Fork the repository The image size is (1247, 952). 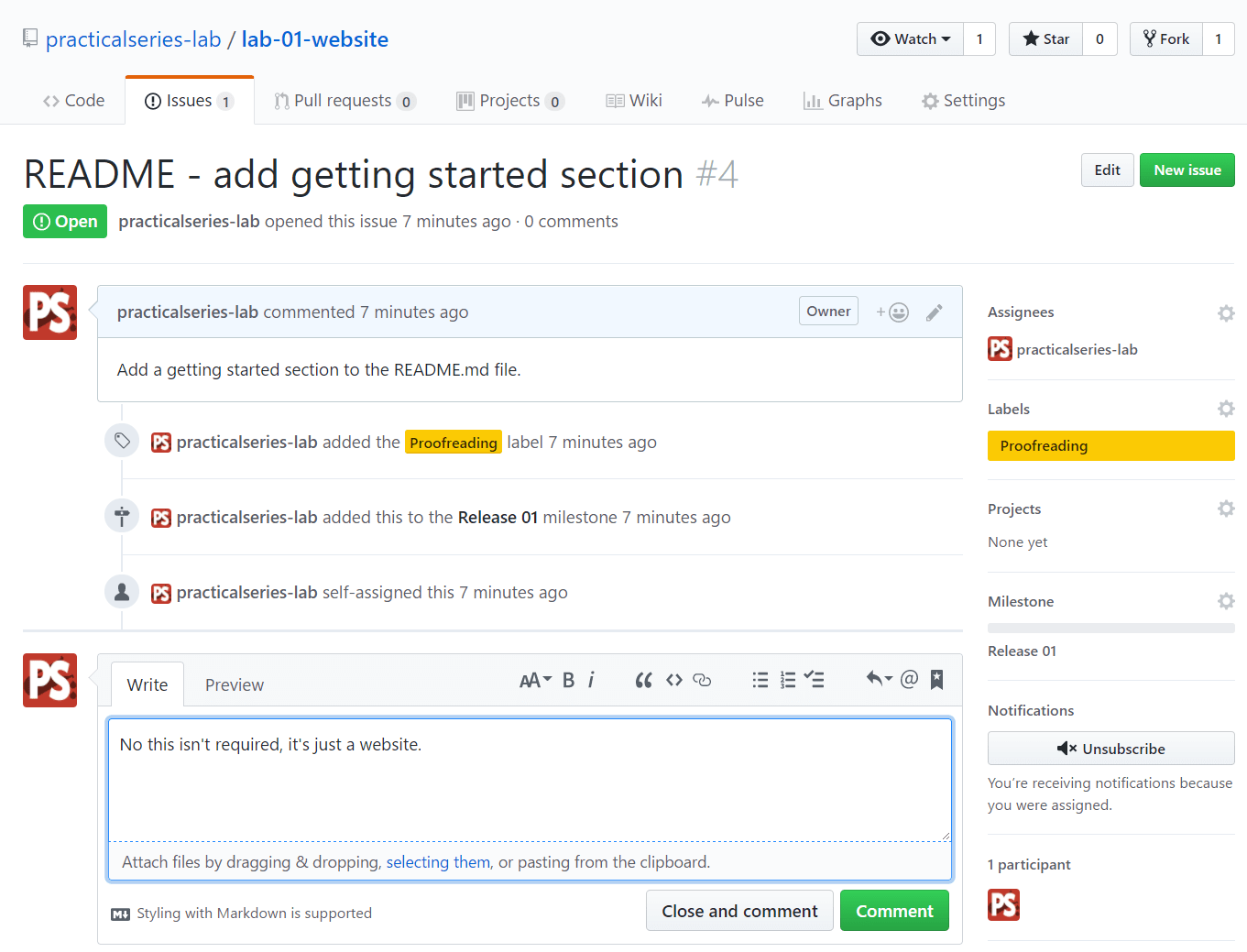[x=1165, y=38]
